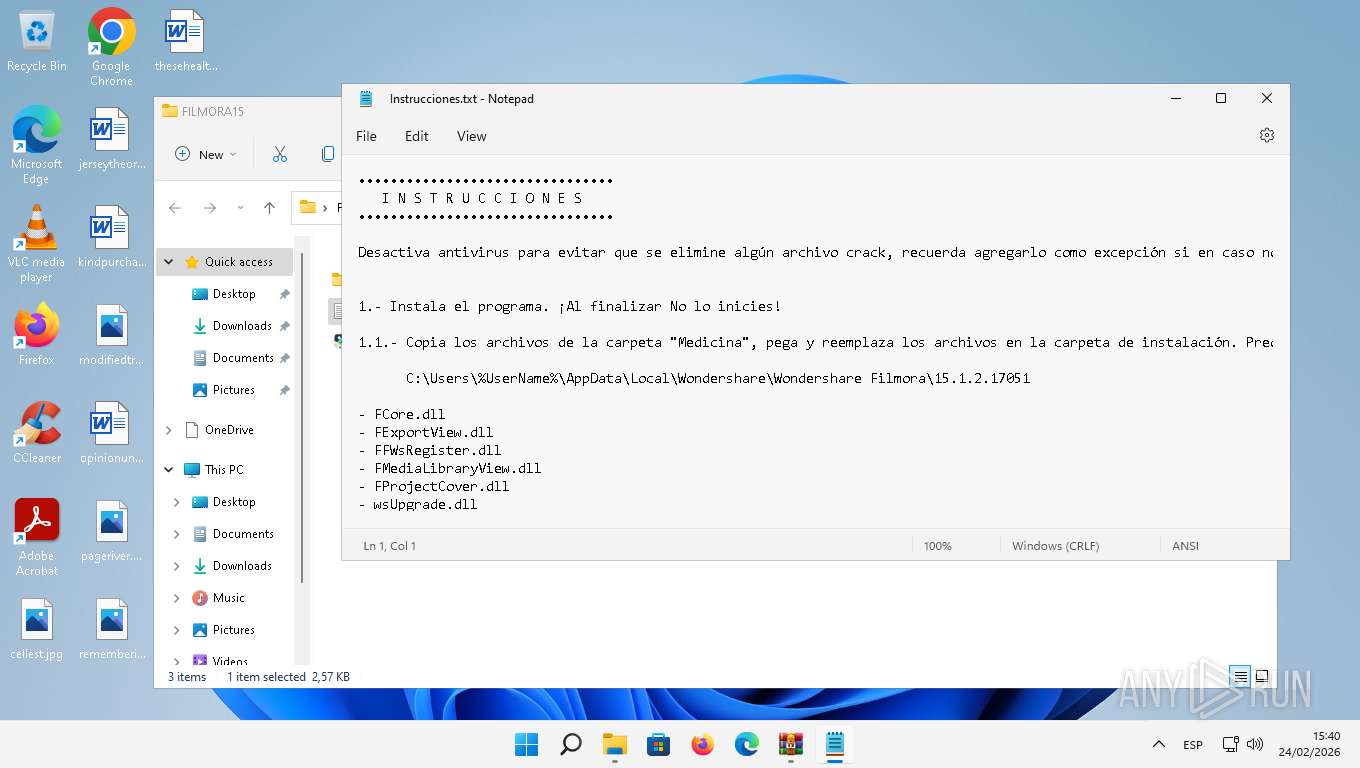1360x768 pixels.
Task: Go back in File Explorer navigation
Action: [x=175, y=208]
